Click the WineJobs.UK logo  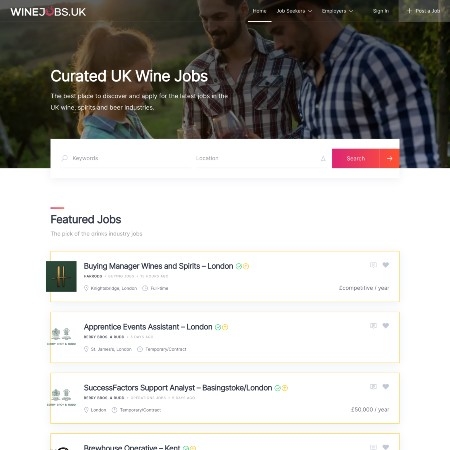pyautogui.click(x=48, y=12)
